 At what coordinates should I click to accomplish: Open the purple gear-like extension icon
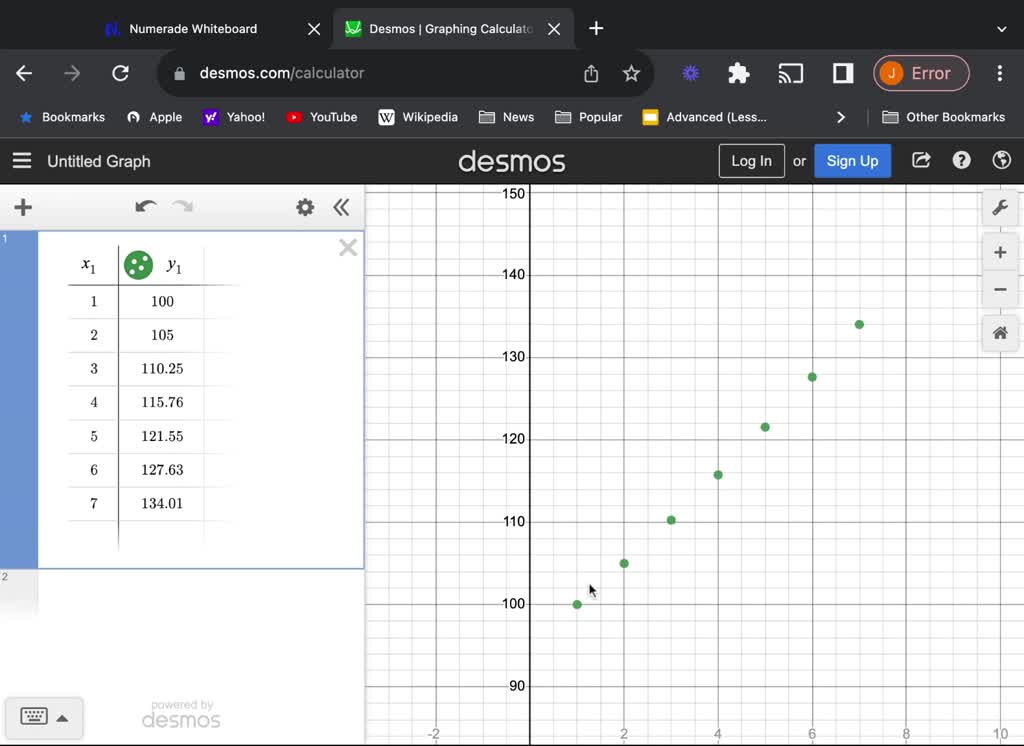(x=690, y=73)
